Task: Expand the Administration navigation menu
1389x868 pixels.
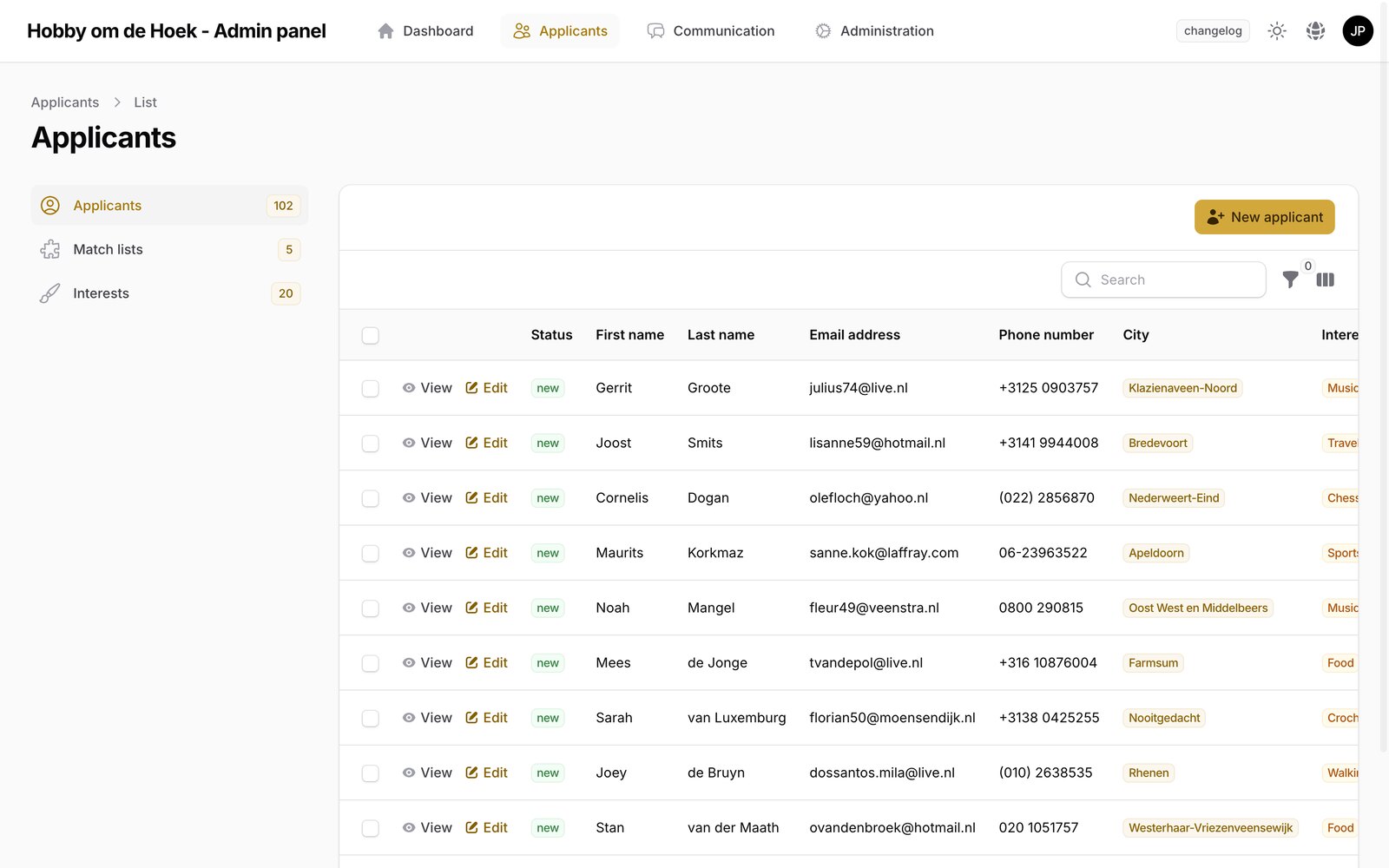Action: pyautogui.click(x=874, y=31)
